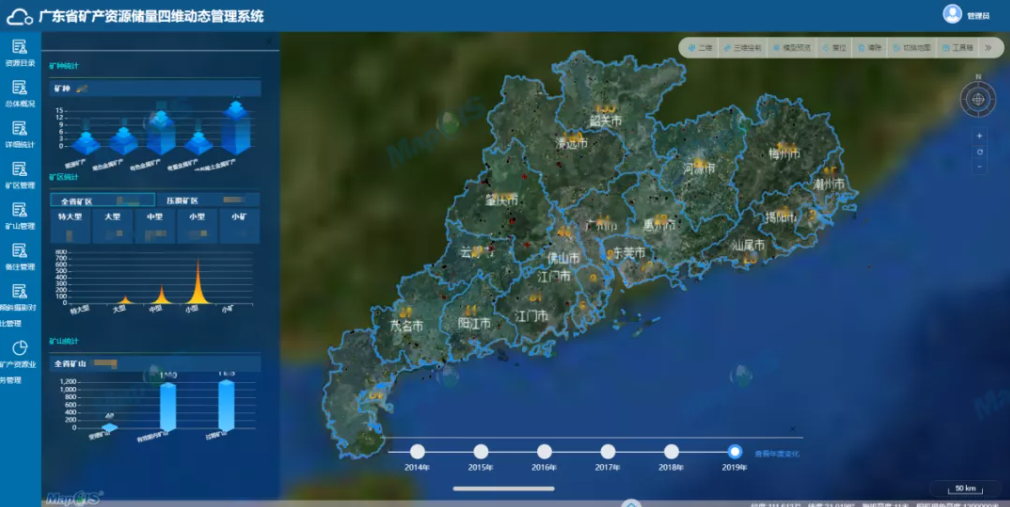The image size is (1010, 507).
Task: Select the 三维绘制 toolbar tool
Action: click(x=742, y=48)
